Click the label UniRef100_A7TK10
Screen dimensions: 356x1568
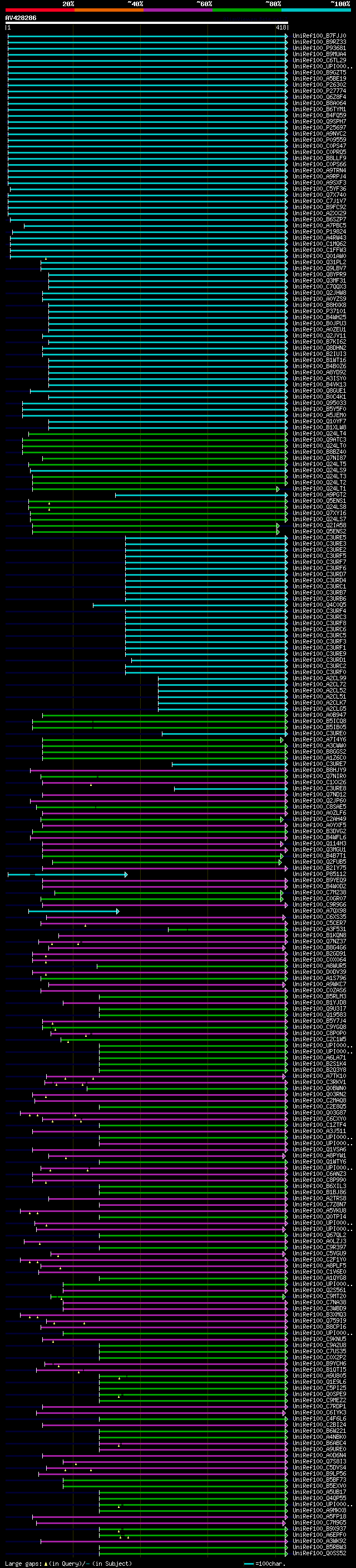tap(319, 1076)
